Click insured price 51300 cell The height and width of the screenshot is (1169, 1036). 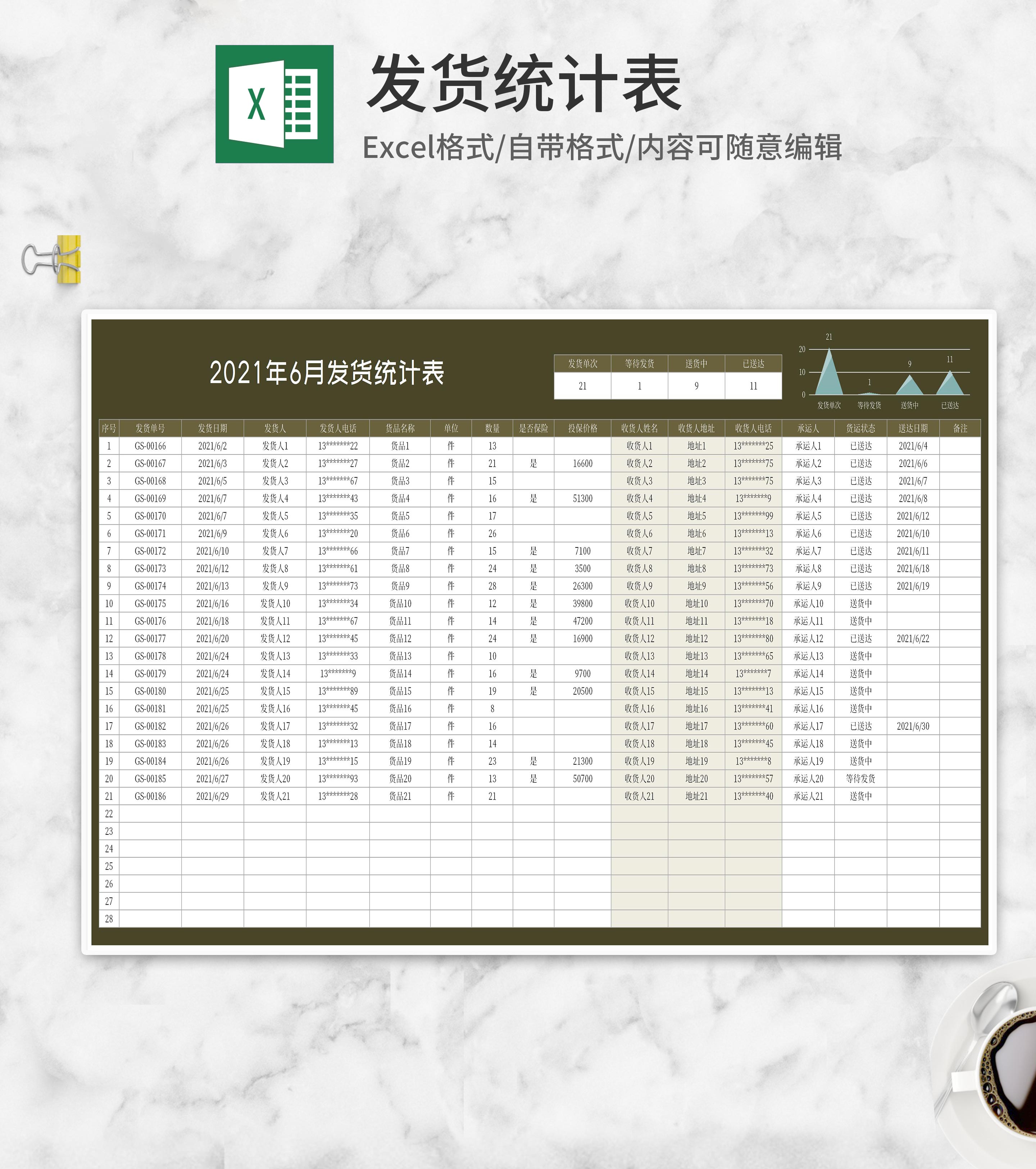(x=582, y=499)
